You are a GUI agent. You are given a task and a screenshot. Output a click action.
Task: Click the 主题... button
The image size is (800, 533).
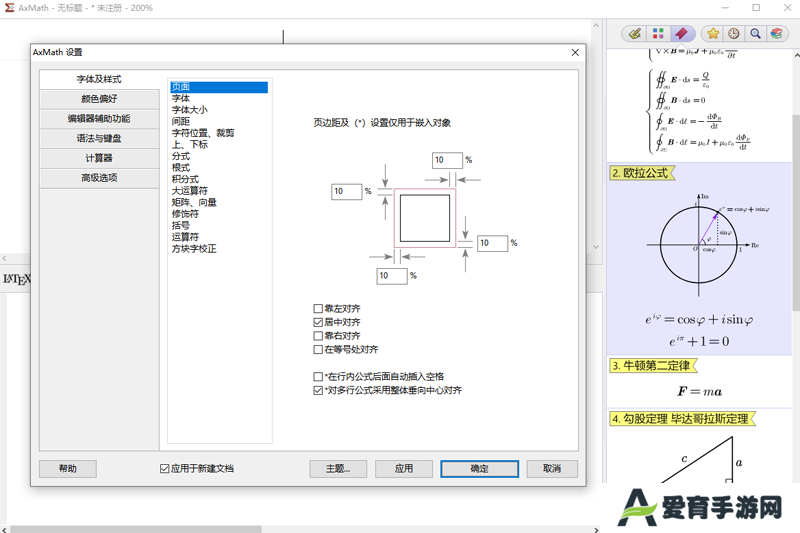[338, 469]
